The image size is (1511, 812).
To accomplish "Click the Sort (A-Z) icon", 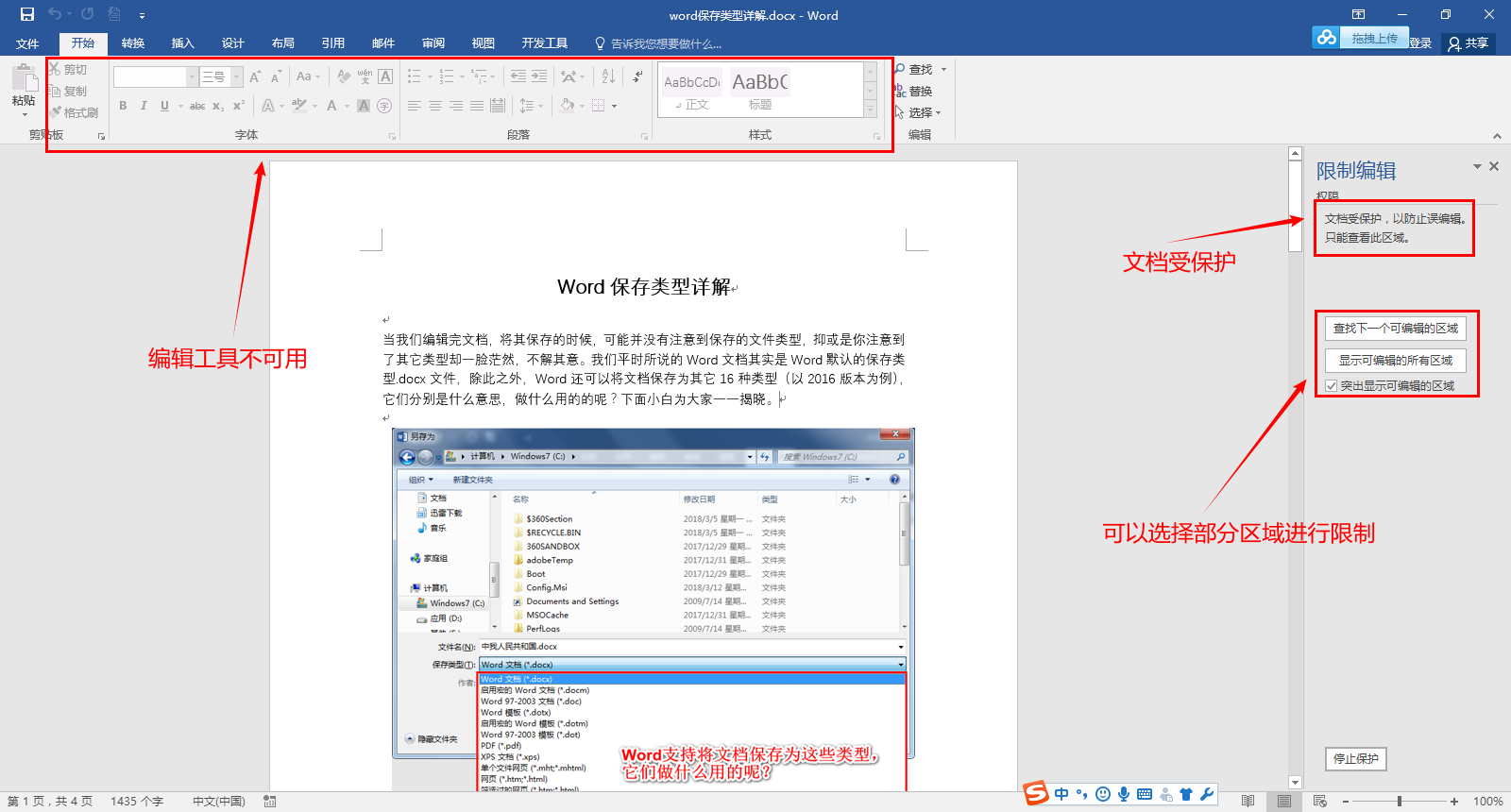I will pos(608,76).
